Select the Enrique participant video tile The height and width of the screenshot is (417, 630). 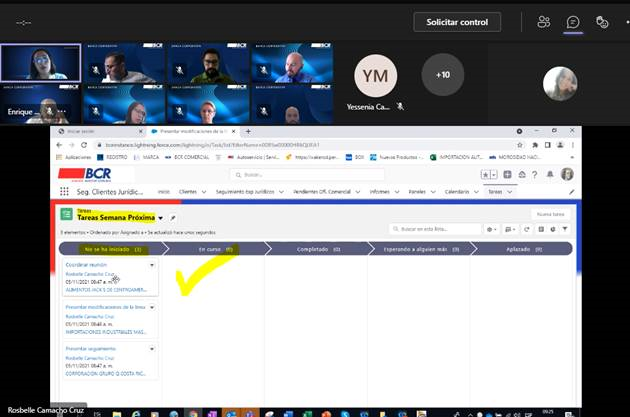click(x=41, y=104)
